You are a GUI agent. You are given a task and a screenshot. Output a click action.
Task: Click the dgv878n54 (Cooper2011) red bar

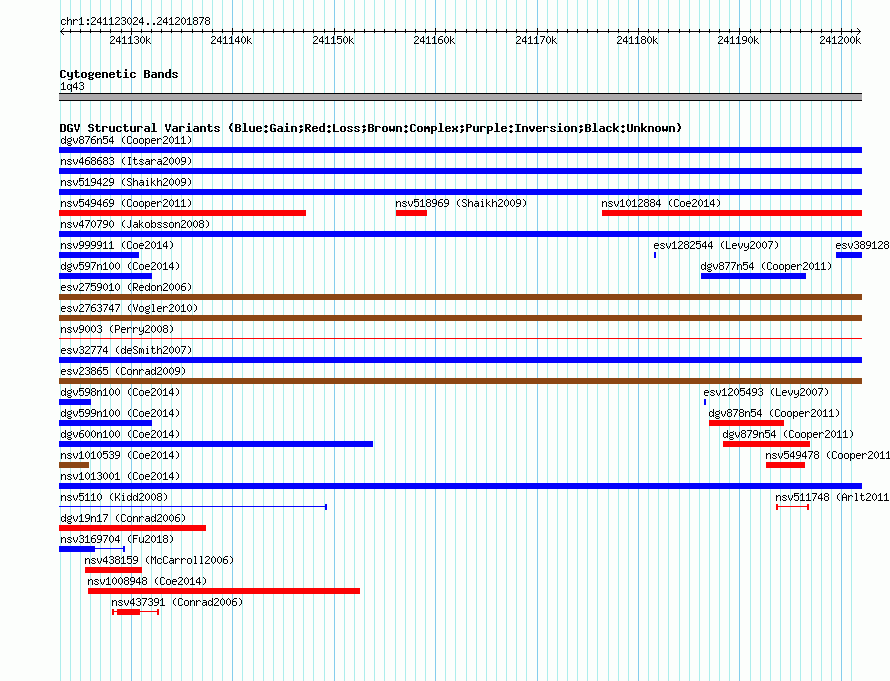pyautogui.click(x=746, y=423)
